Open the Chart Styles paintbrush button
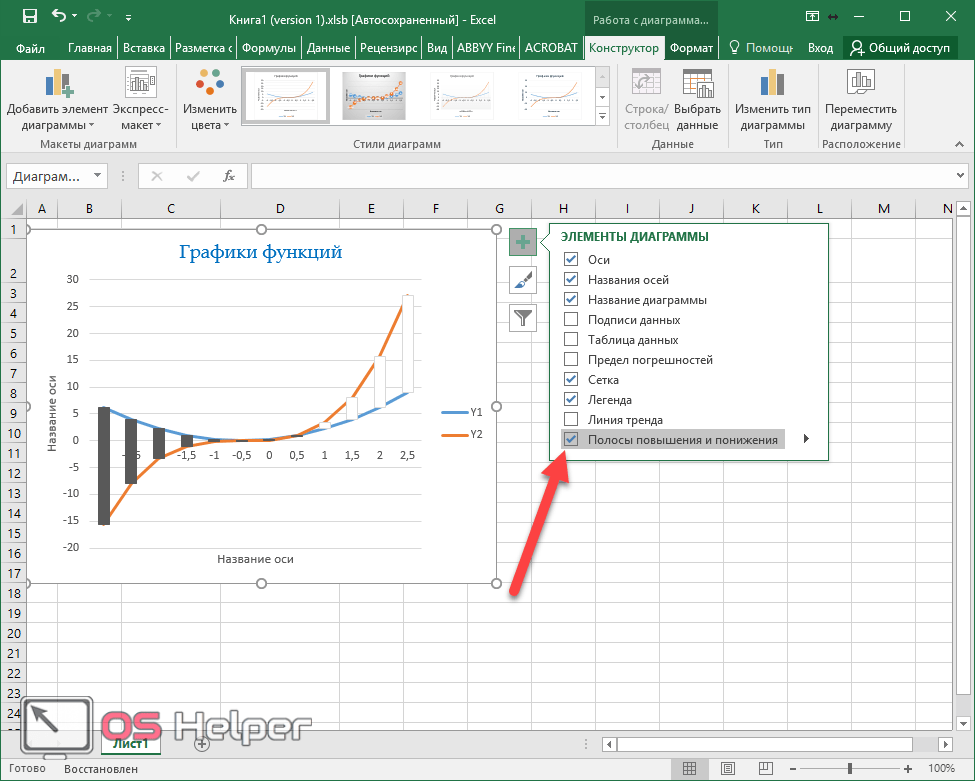 coord(523,280)
